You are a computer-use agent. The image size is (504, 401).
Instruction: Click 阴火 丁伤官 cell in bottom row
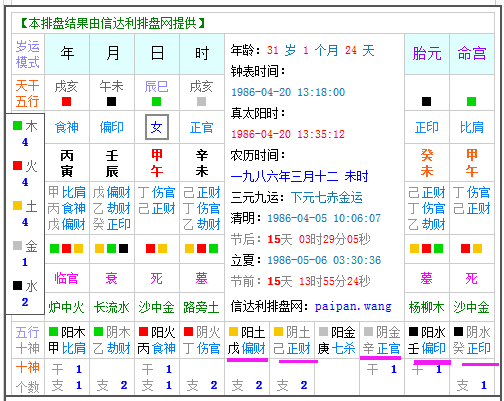point(202,340)
